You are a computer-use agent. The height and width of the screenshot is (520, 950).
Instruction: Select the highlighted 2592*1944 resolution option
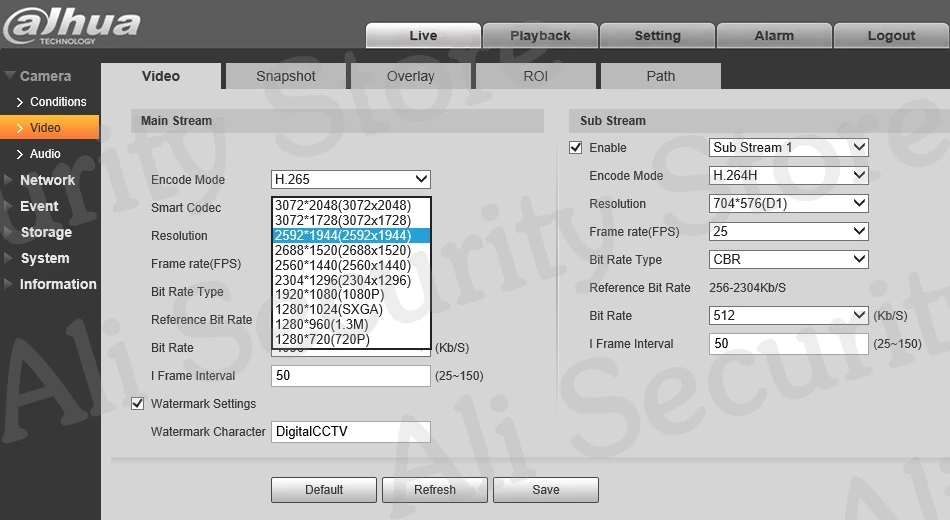tap(351, 235)
